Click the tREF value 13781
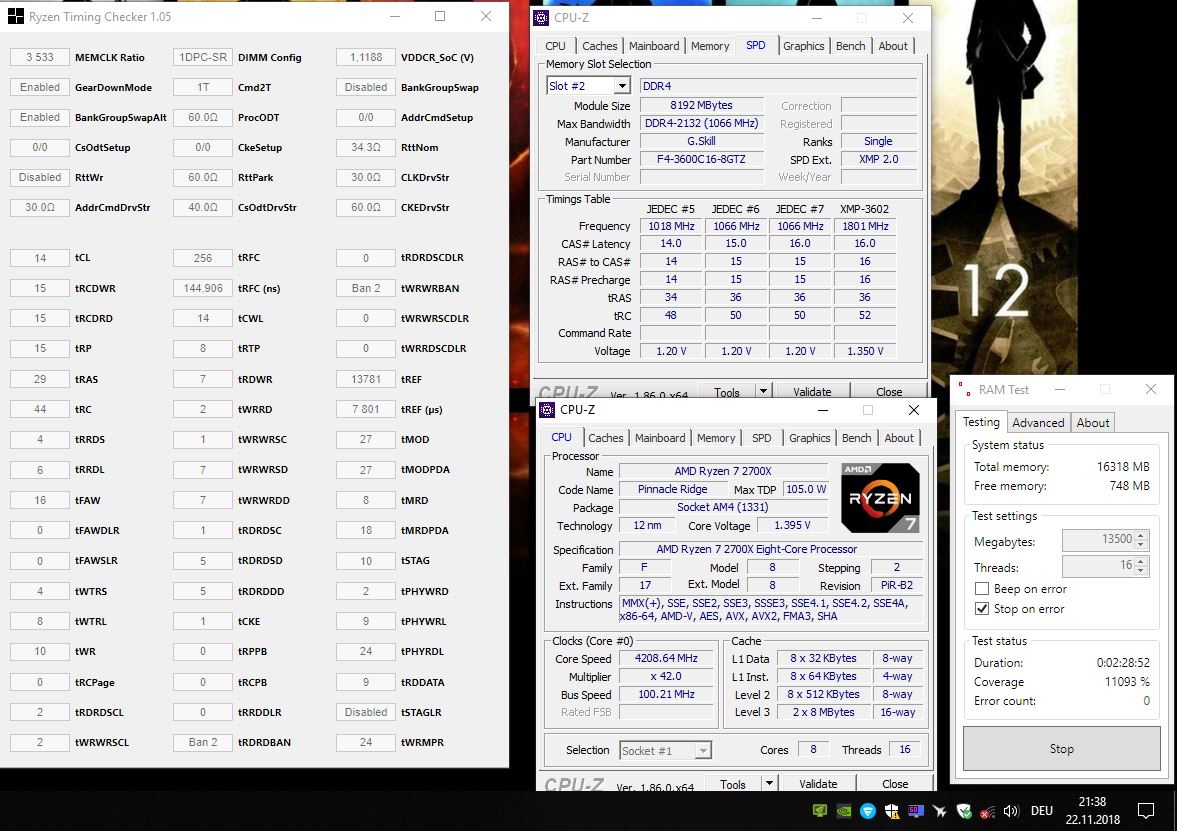Image resolution: width=1177 pixels, height=831 pixels. (x=366, y=379)
